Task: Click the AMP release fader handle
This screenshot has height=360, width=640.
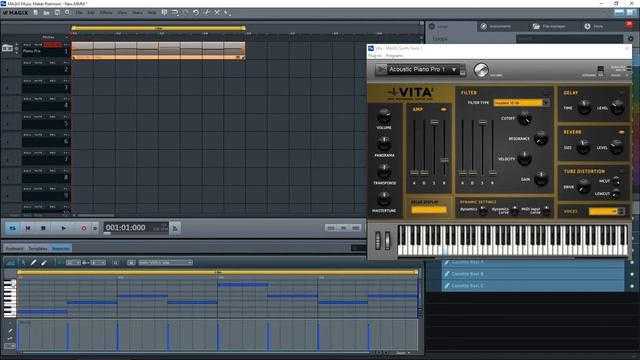Action: 444,160
